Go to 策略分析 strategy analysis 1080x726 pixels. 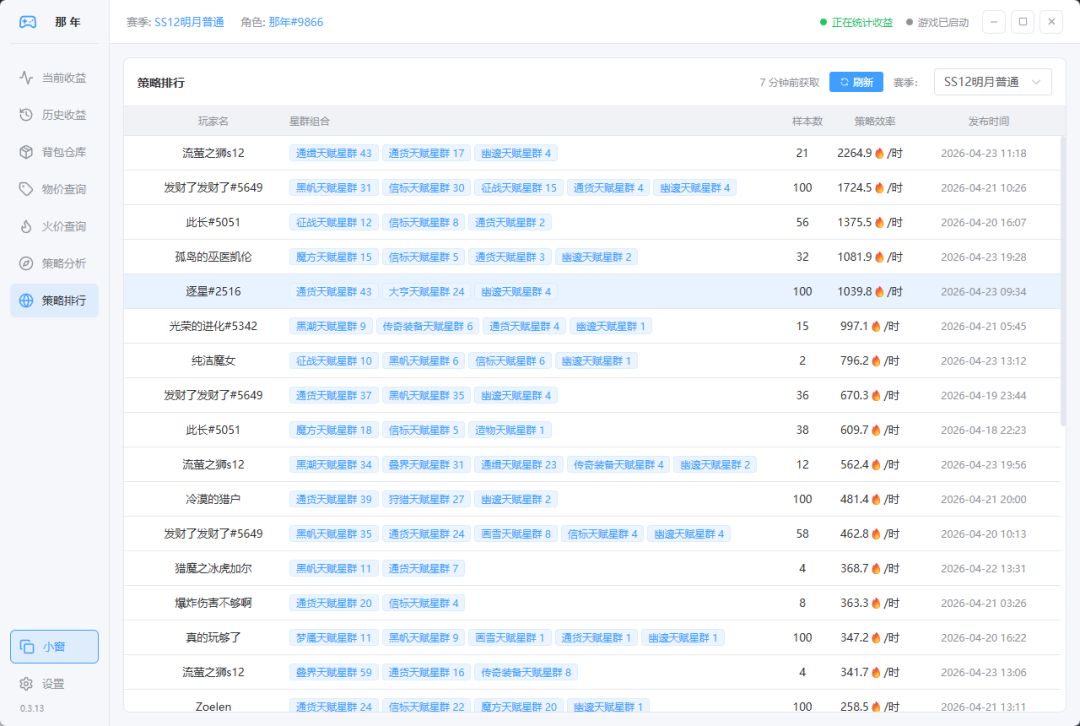(54, 263)
